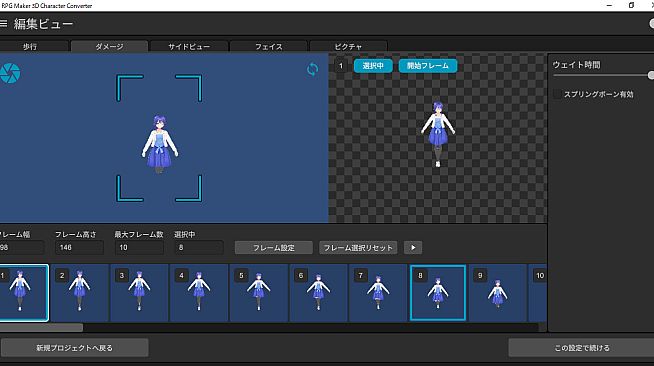Click 新規プロジェクトへ戻る button
654x366 pixels.
[74, 348]
